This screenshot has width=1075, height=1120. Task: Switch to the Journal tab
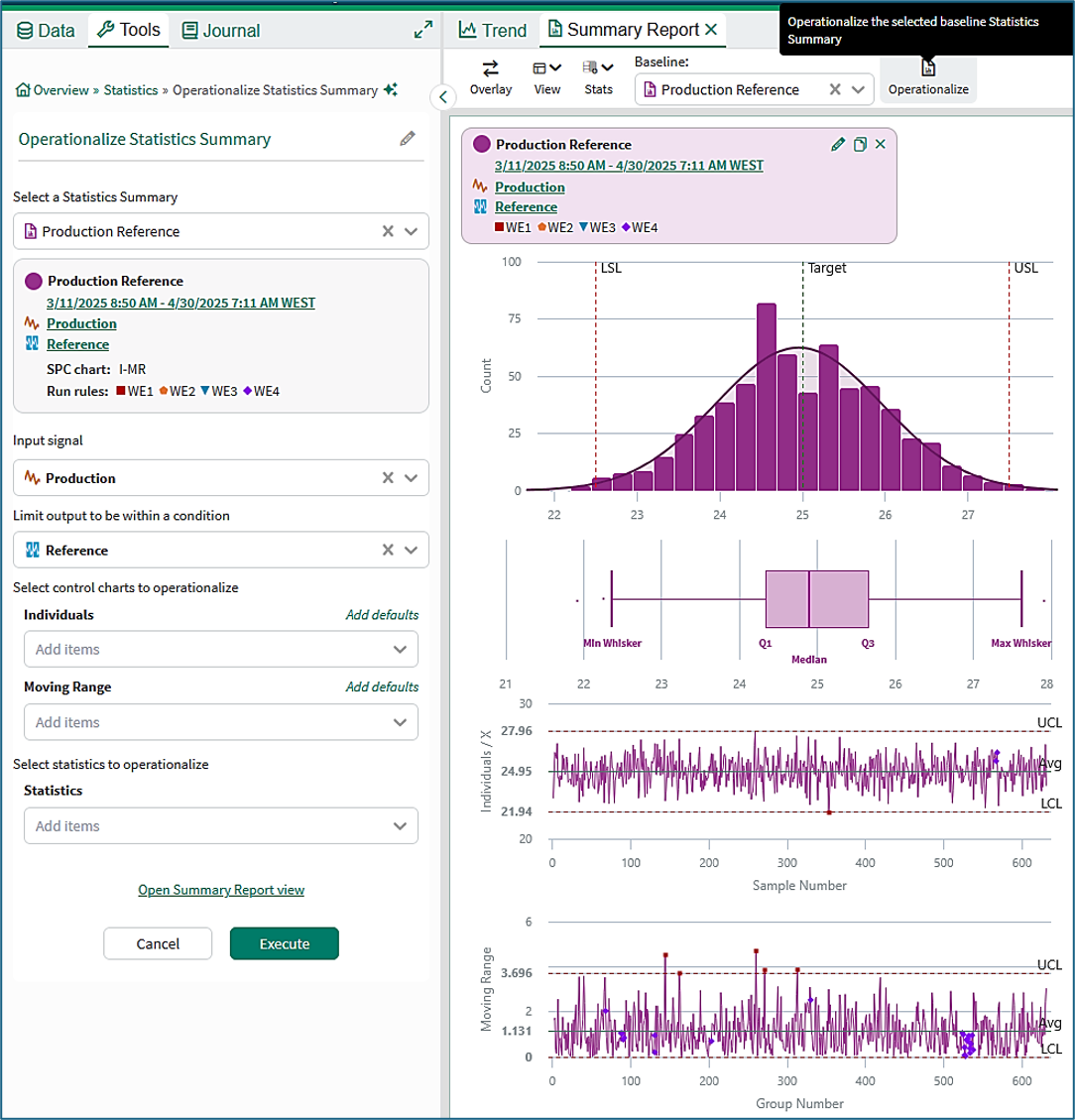(220, 31)
